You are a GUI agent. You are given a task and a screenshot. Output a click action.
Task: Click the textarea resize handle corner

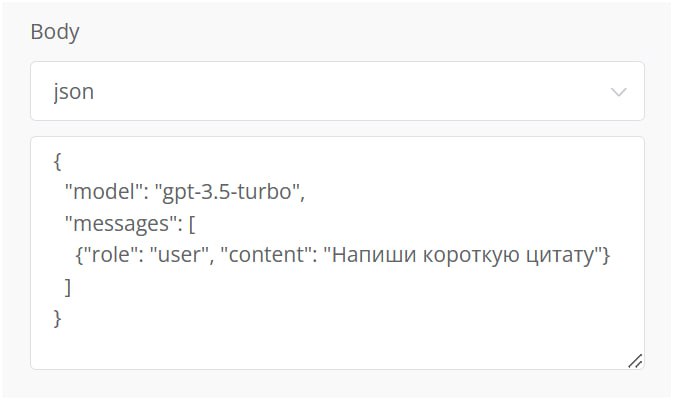pyautogui.click(x=634, y=360)
